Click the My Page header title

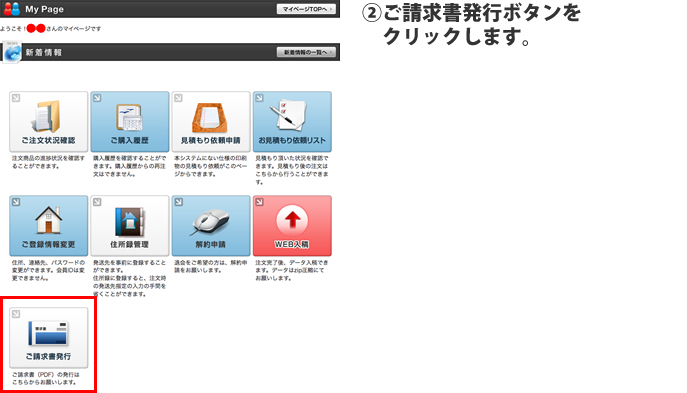point(44,9)
